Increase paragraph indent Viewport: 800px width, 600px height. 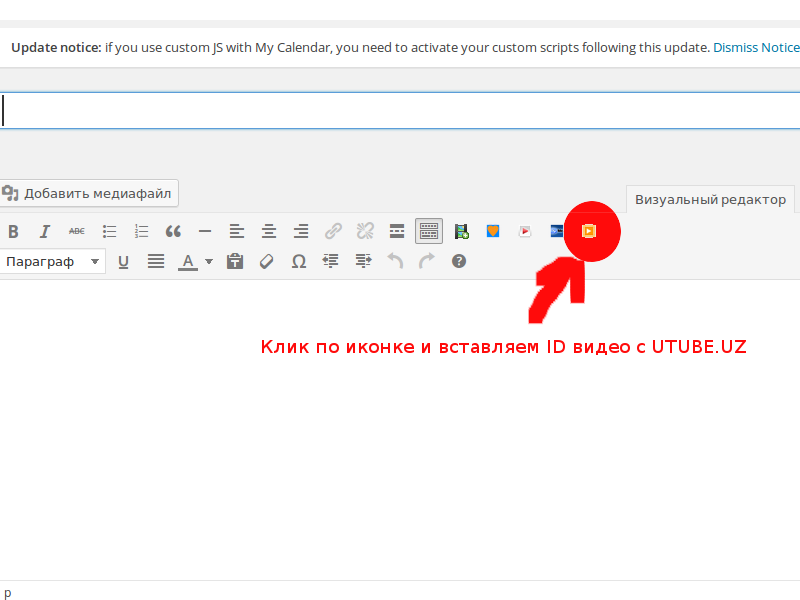point(363,262)
